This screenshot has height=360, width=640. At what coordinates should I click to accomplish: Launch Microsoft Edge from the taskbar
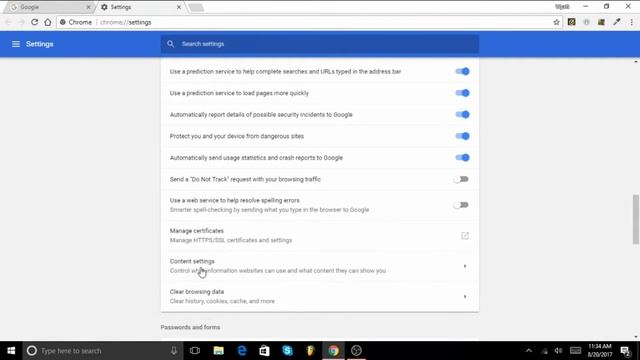(x=242, y=351)
